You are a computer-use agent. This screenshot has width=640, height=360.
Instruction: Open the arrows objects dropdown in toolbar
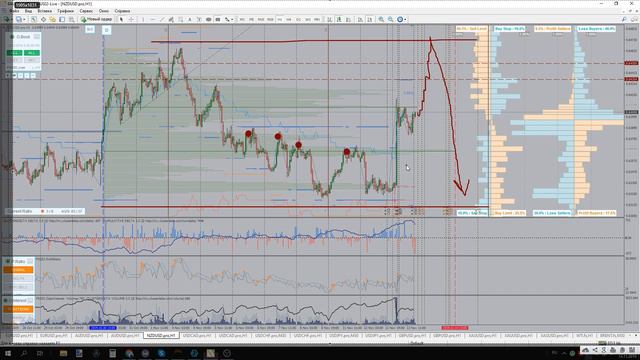(232, 19)
